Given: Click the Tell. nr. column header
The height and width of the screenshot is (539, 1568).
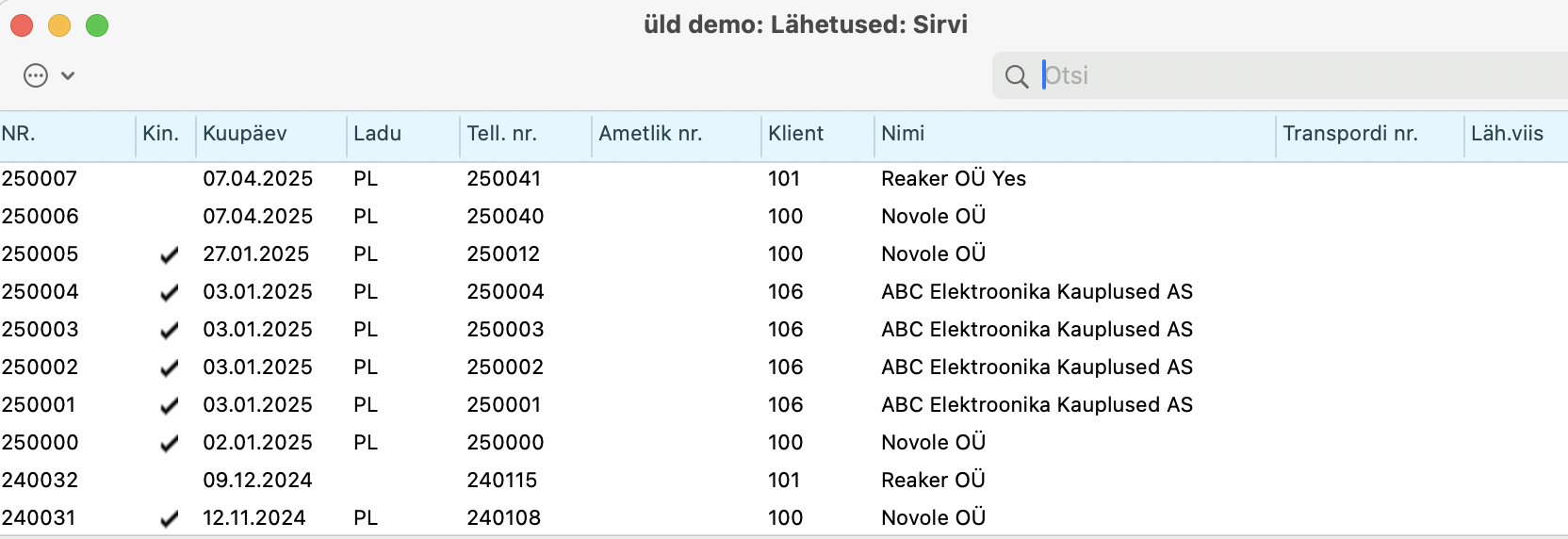Looking at the screenshot, I should [526, 134].
